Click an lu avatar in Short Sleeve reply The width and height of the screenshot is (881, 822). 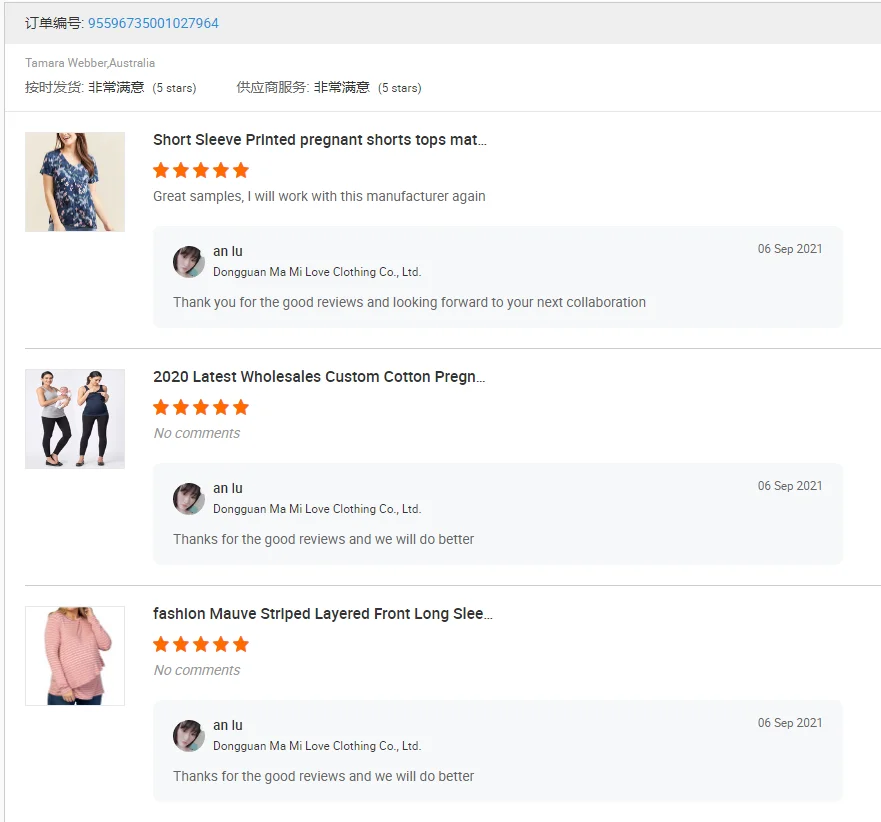[189, 262]
